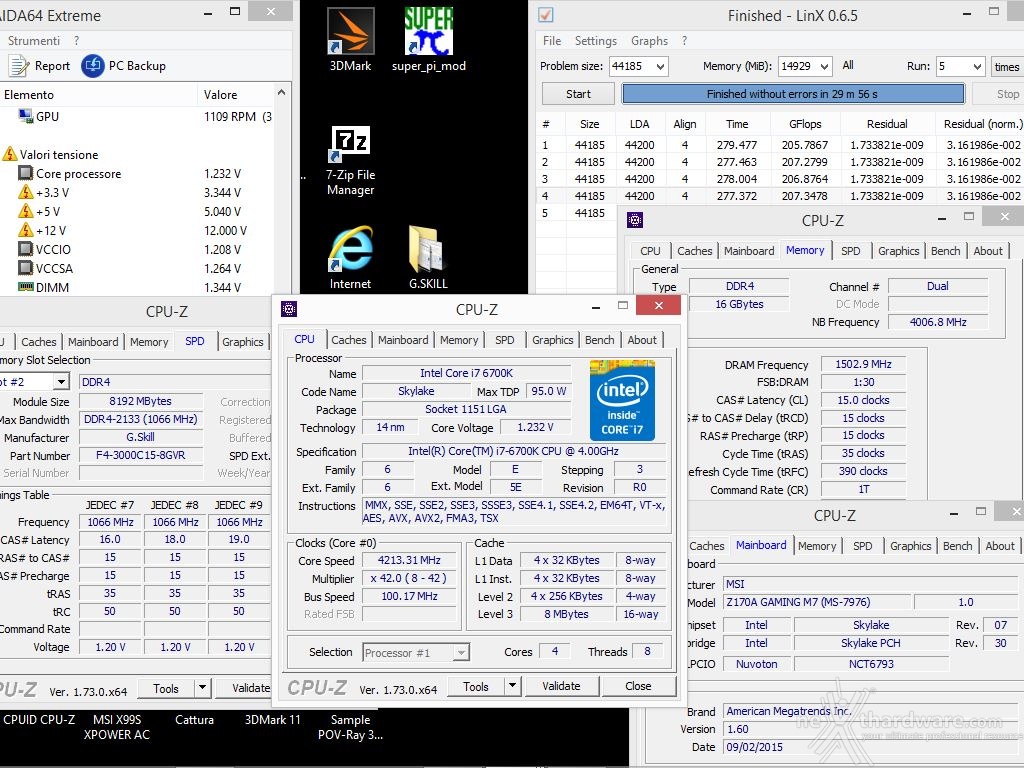Select the GPU fan icon in AIDA64 list

[x=26, y=116]
